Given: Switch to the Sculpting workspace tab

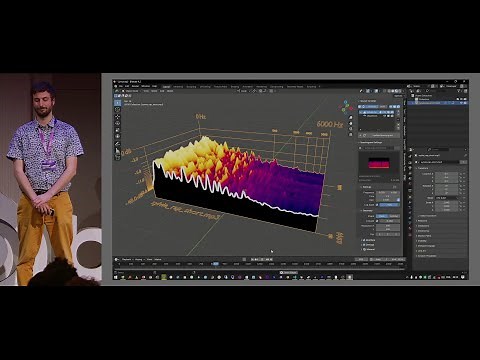Looking at the screenshot, I should [x=191, y=87].
